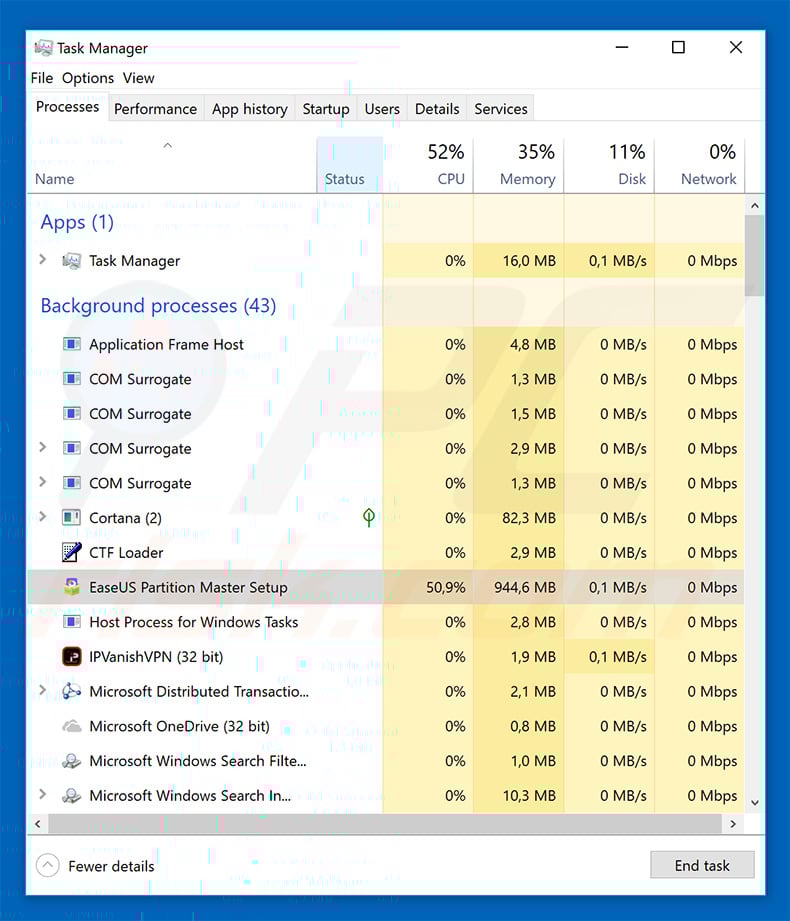
Task: Select the EaseUS Partition Master Setup row
Action: [386, 587]
